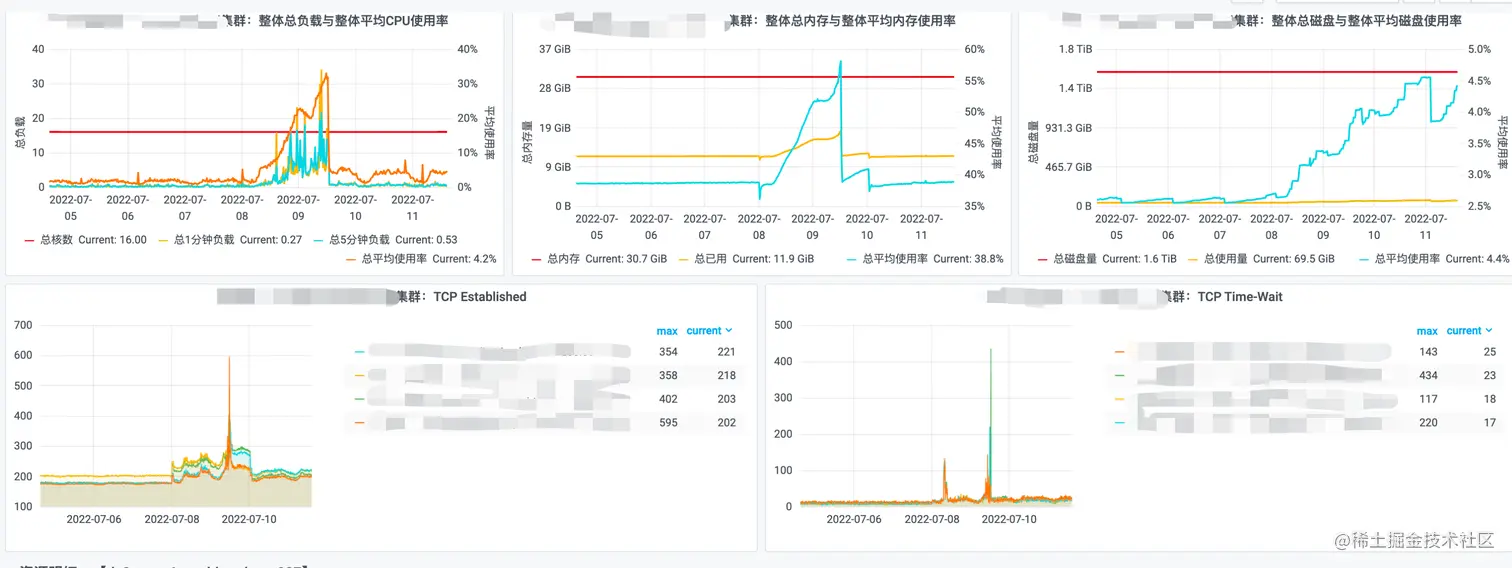Select TCP Time-Wait current value 17

[1490, 423]
